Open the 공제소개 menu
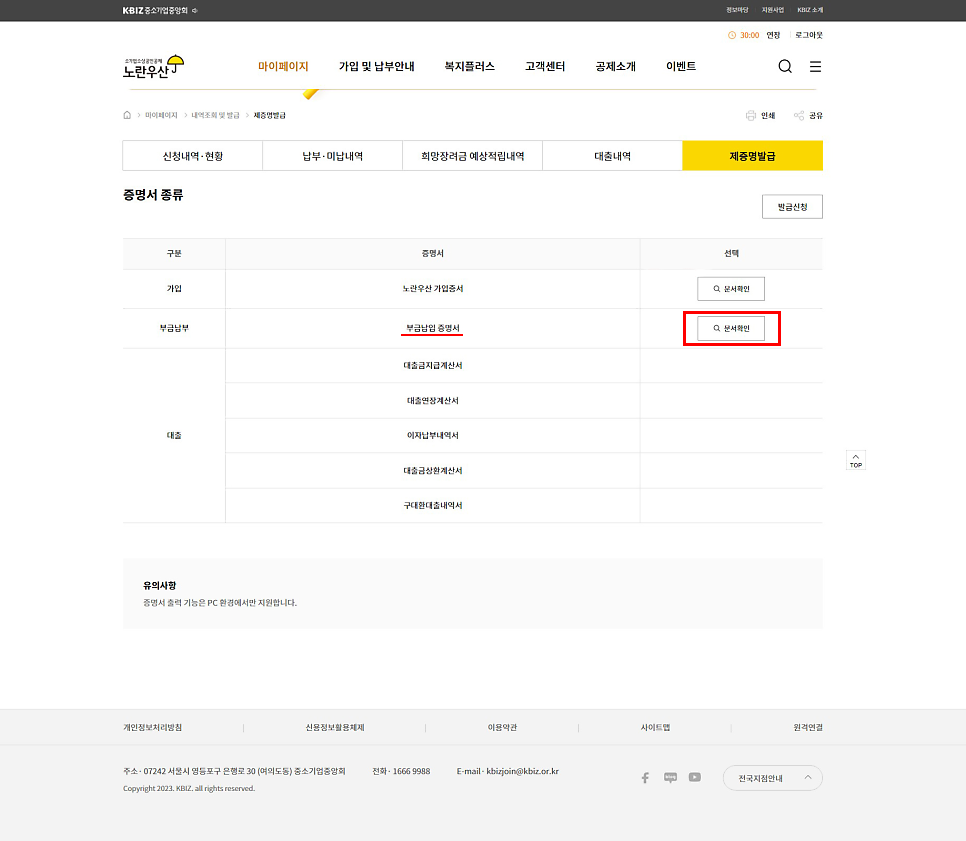Image resolution: width=966 pixels, height=841 pixels. click(615, 67)
